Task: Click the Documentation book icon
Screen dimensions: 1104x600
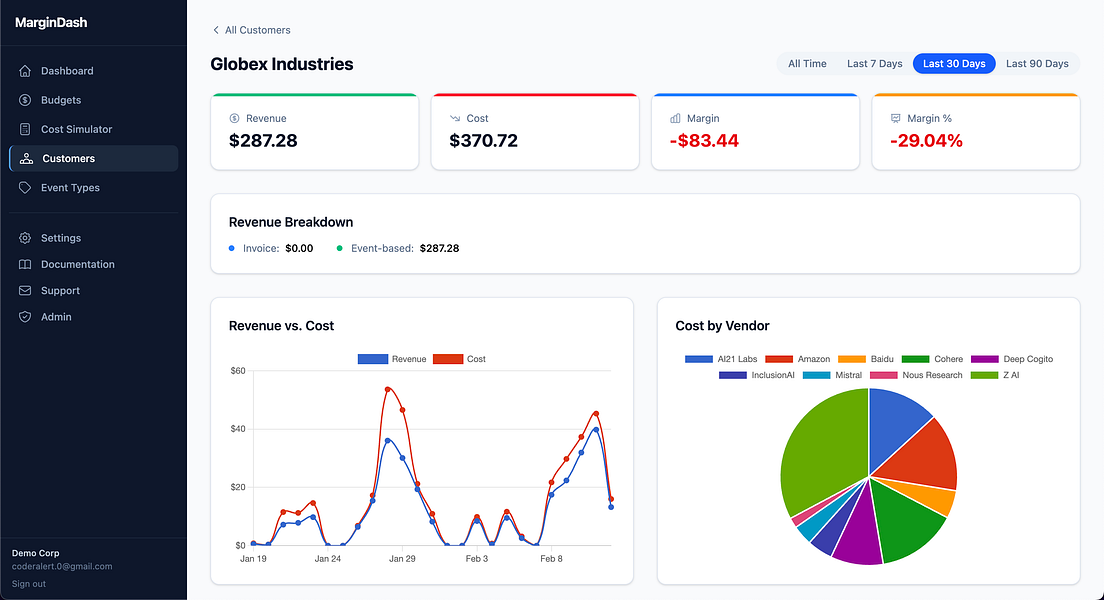Action: pyautogui.click(x=25, y=265)
